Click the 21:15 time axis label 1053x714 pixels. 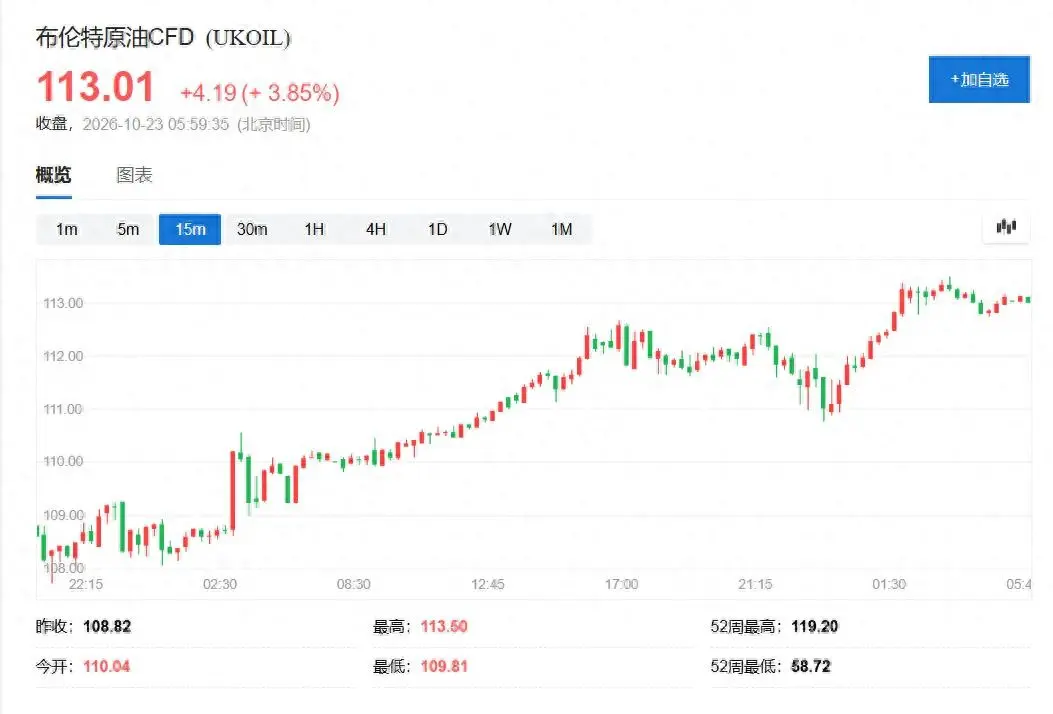point(755,584)
